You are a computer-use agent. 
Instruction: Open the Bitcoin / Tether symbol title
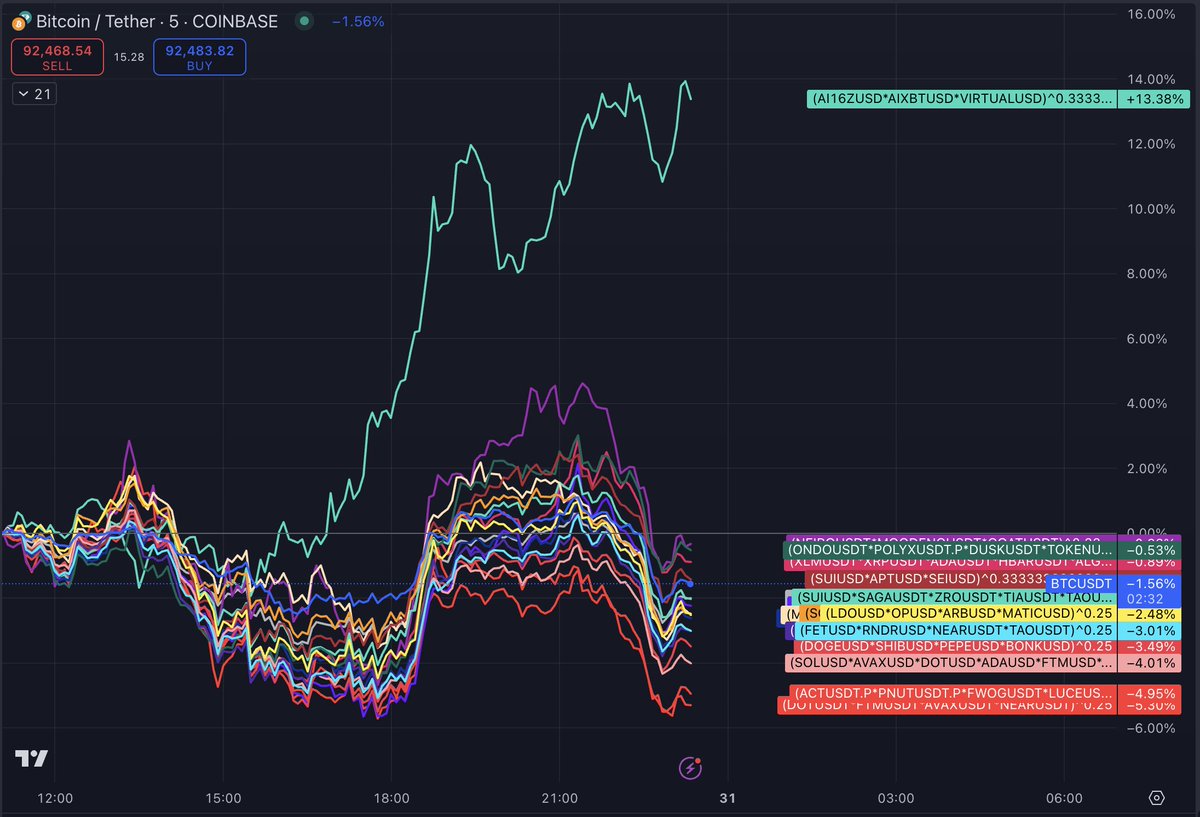tap(155, 21)
